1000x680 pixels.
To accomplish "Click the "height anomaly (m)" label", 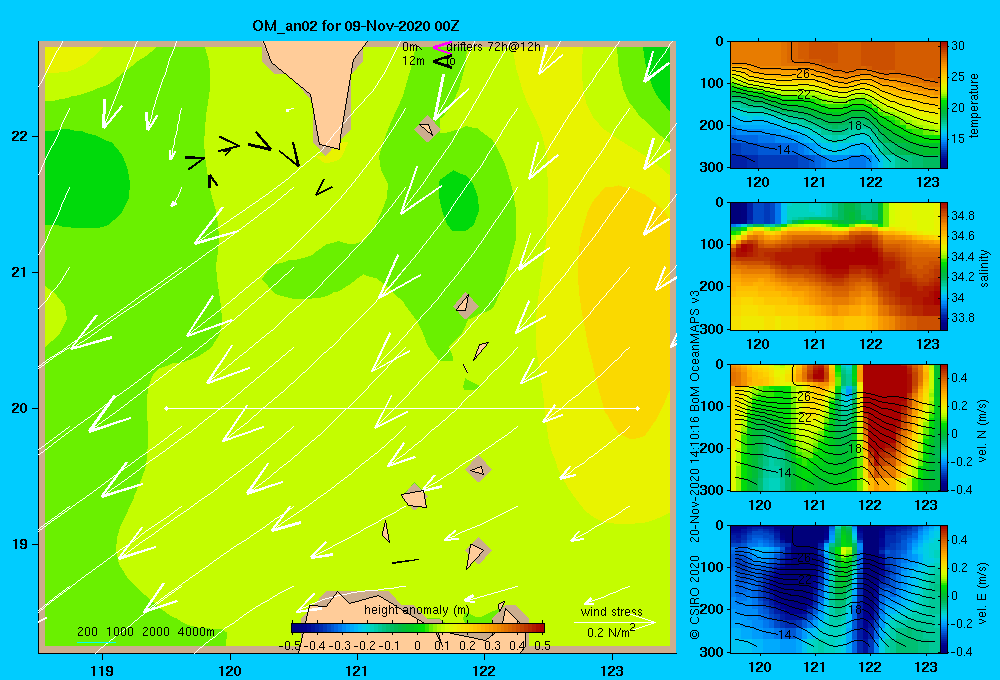I will tap(416, 610).
